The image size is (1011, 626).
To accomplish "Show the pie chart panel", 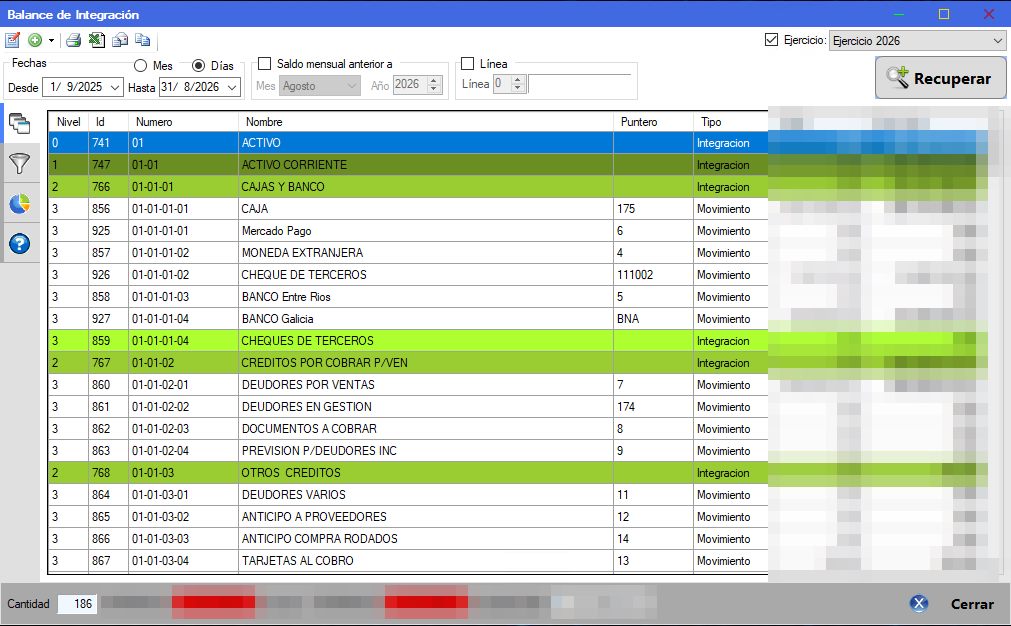I will point(19,204).
